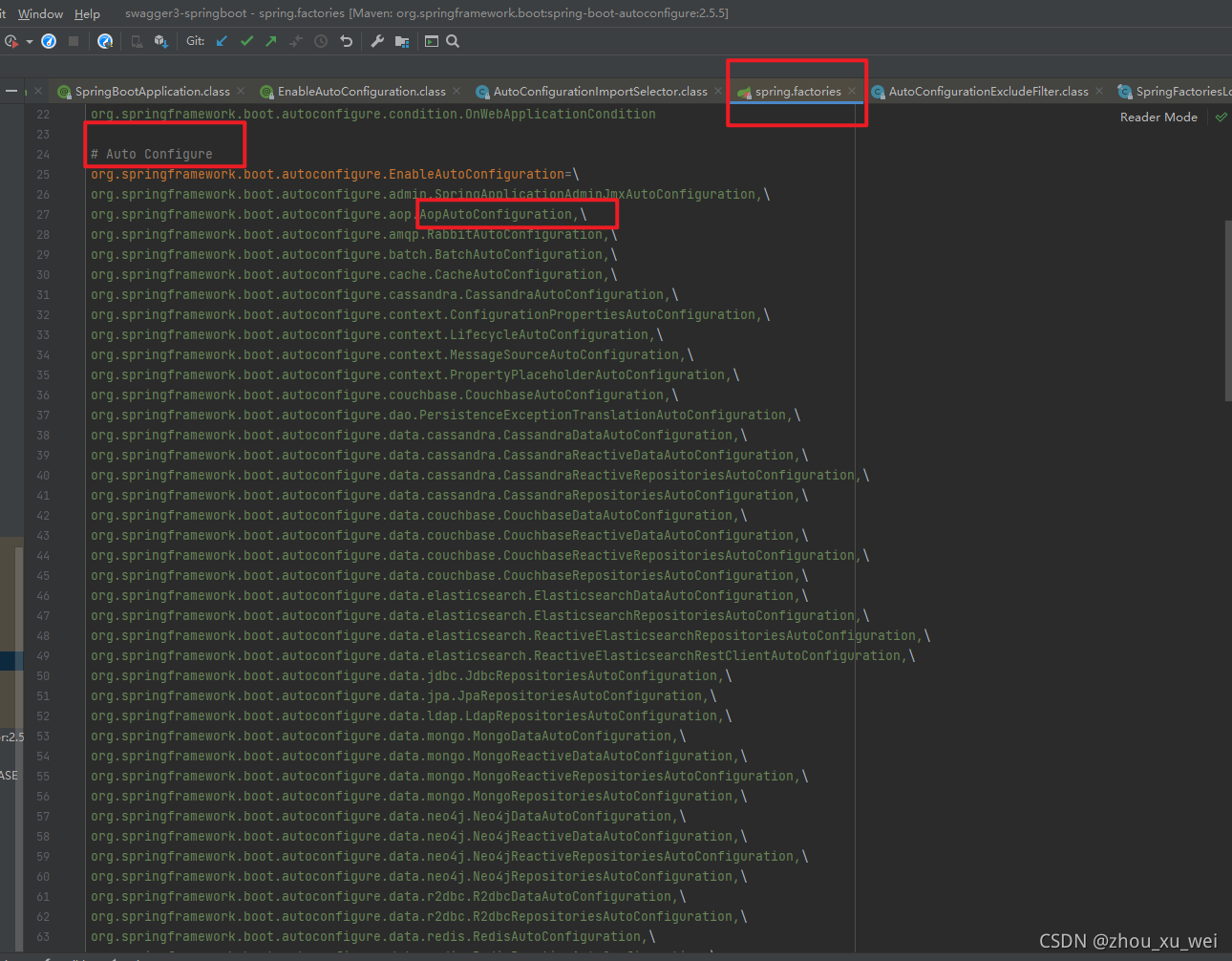The height and width of the screenshot is (961, 1232).
Task: Click the BatchAutoConfiguration line
Action: (x=354, y=255)
